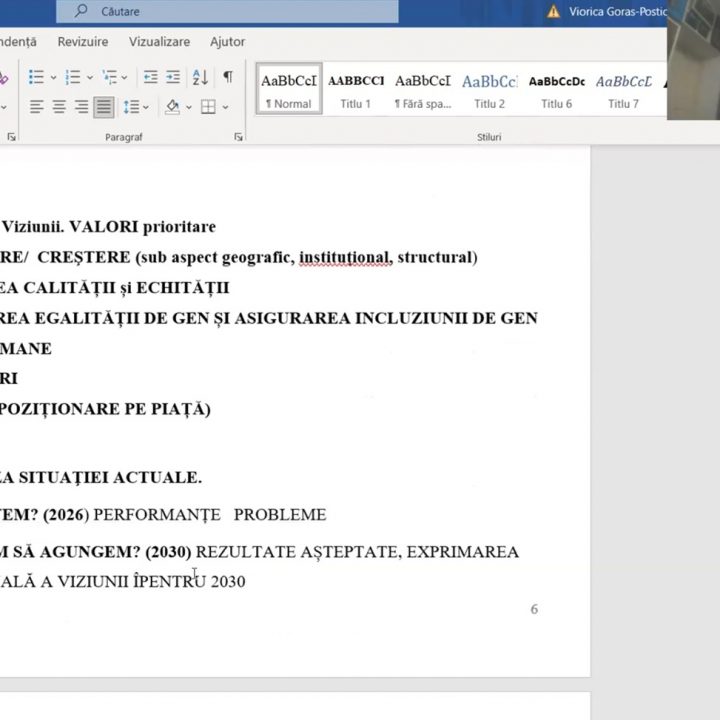This screenshot has height=720, width=720.
Task: Center the paragraph text
Action: 59,107
